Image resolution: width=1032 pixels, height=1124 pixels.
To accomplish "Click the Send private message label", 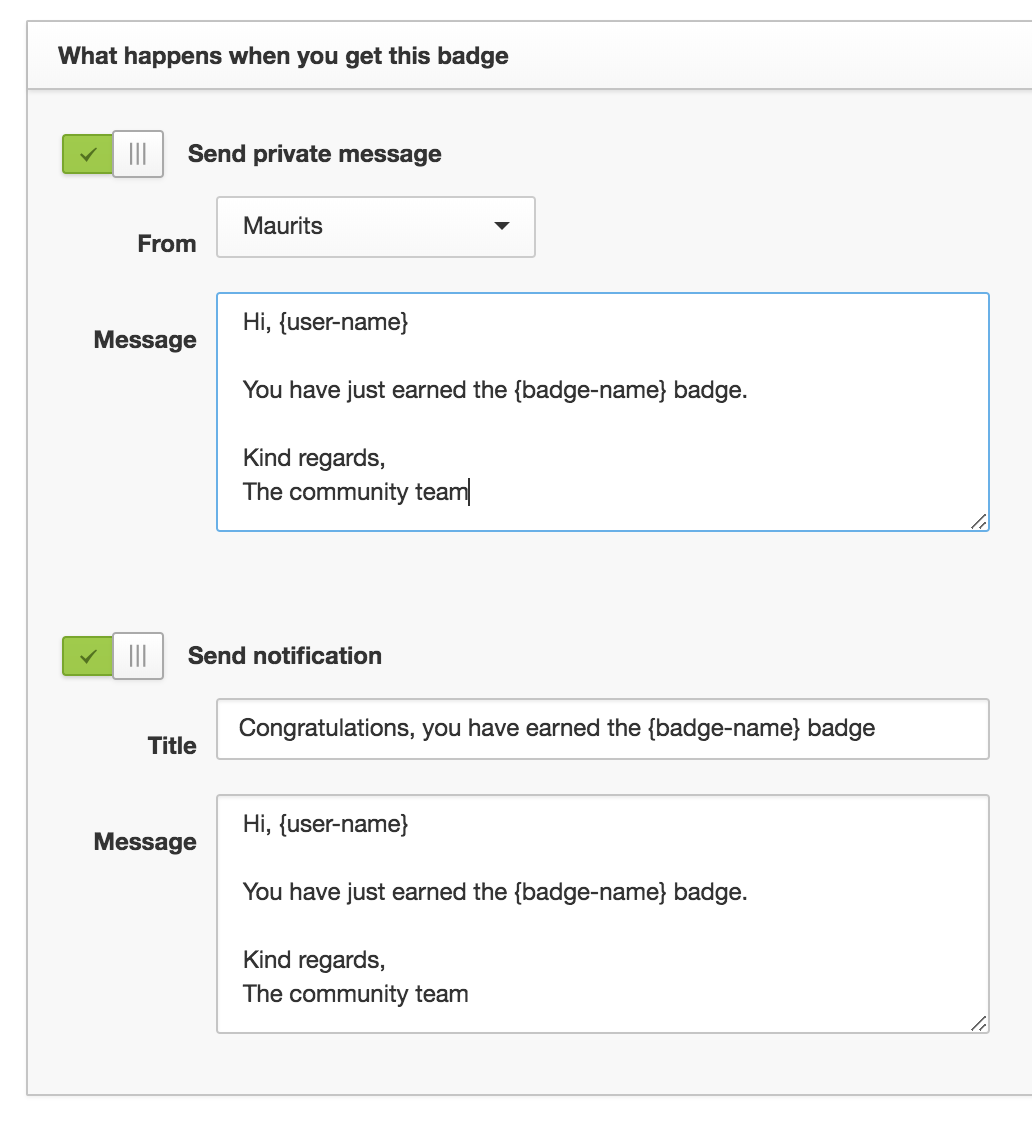I will click(315, 153).
